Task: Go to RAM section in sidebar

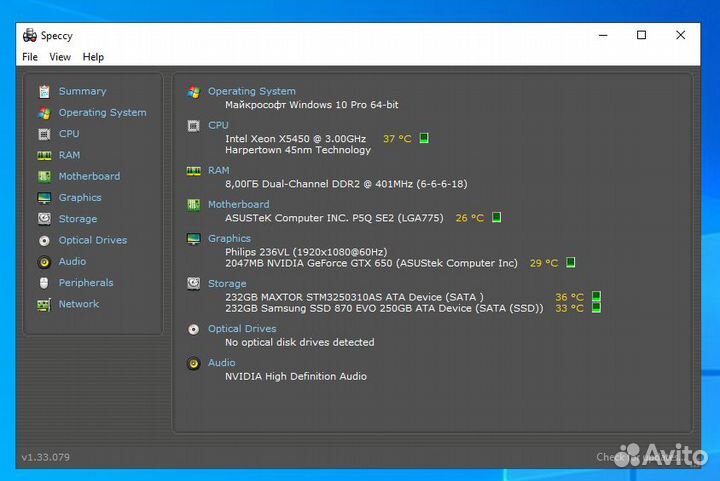Action: pyautogui.click(x=69, y=155)
